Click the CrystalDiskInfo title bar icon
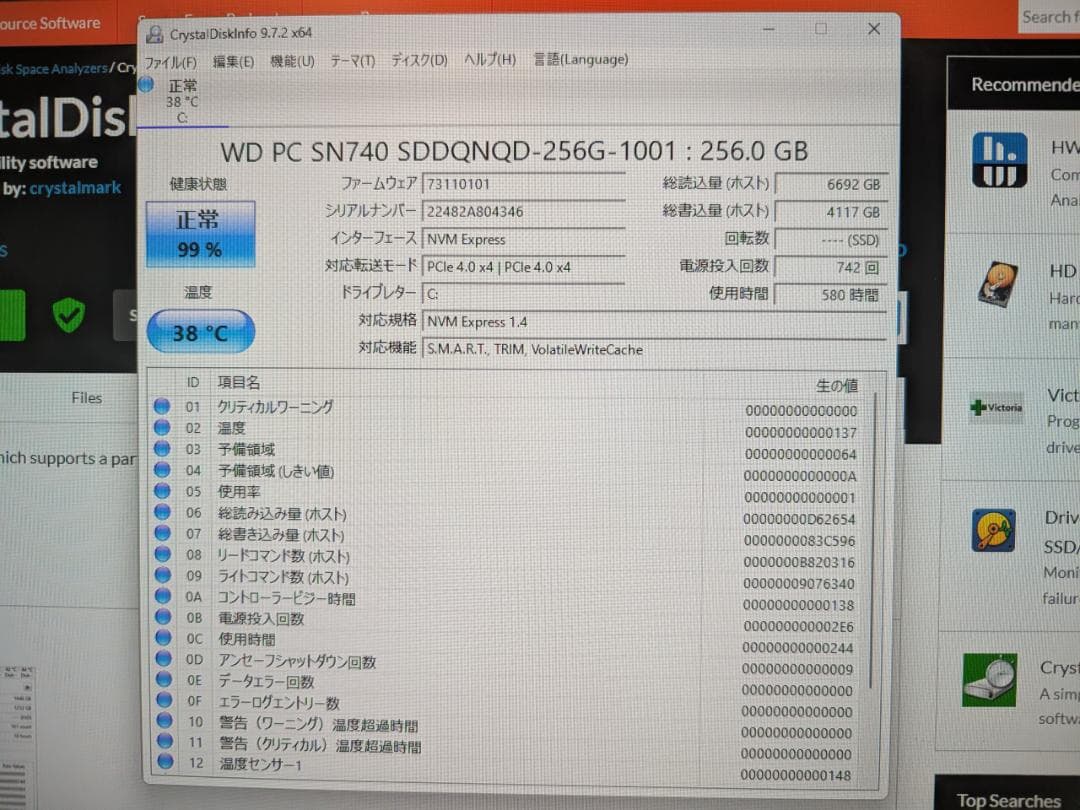 coord(155,33)
